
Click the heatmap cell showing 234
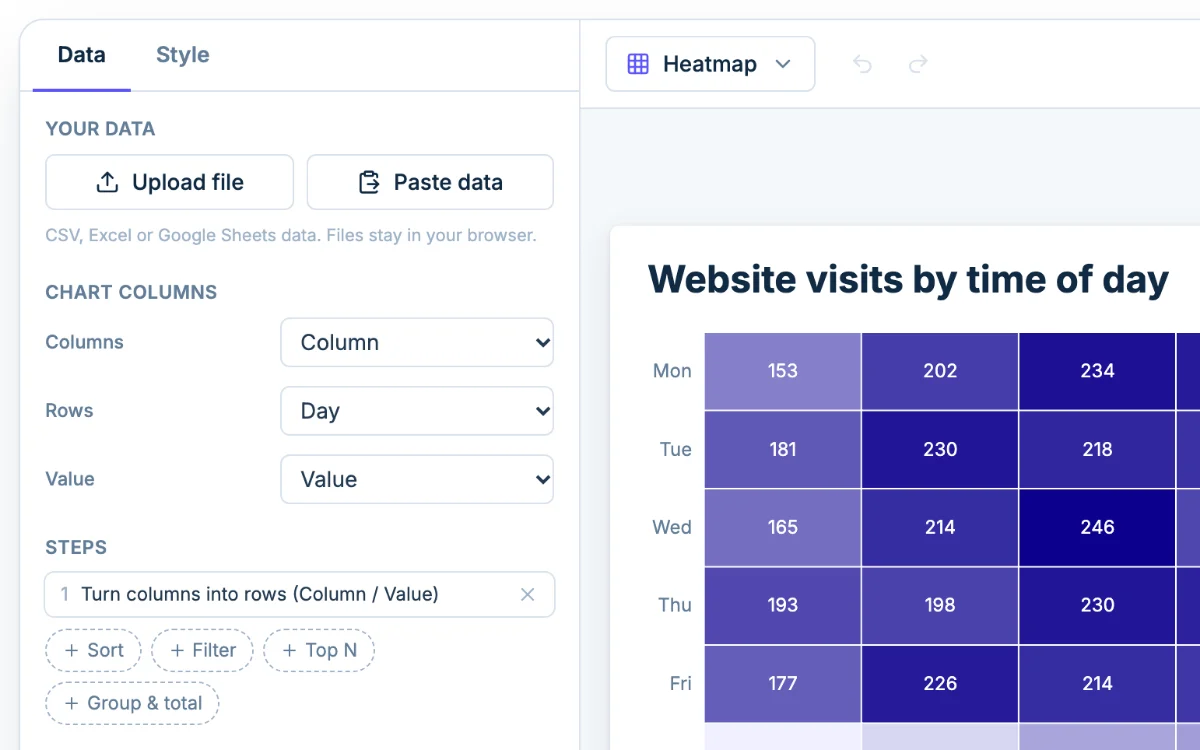tap(1098, 371)
